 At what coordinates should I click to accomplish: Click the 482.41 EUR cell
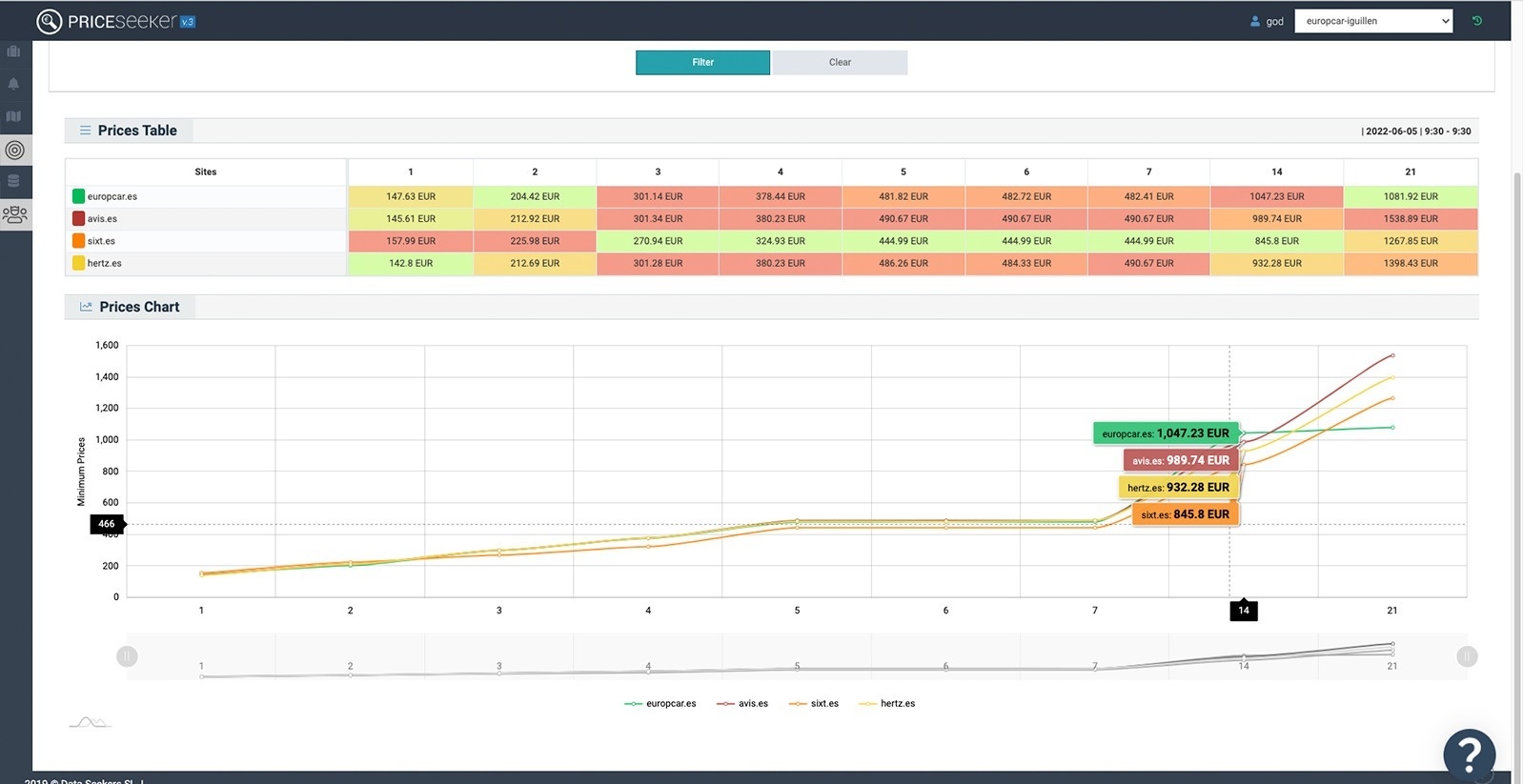(x=1149, y=196)
